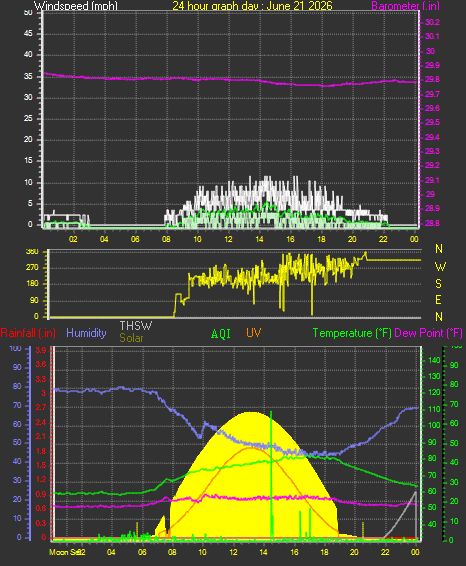Select the 'THSW' legend label

[136, 326]
